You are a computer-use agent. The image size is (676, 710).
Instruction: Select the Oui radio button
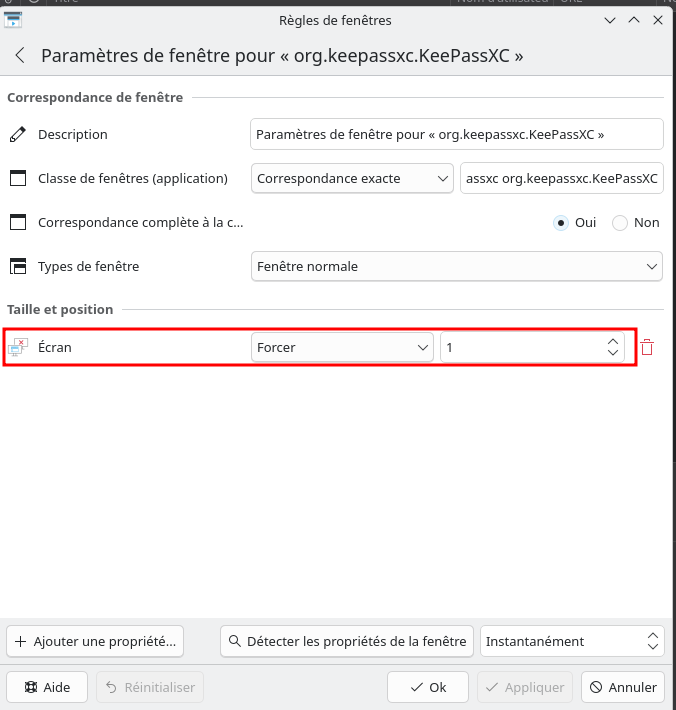tap(561, 222)
